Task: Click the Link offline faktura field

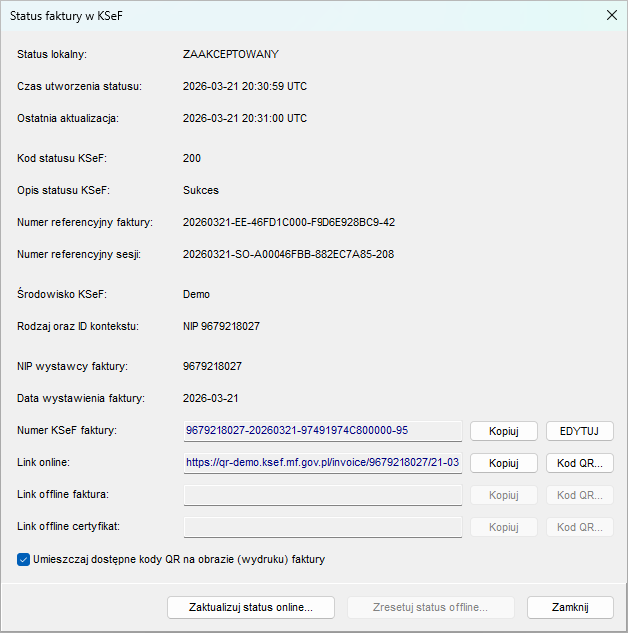Action: pos(322,495)
